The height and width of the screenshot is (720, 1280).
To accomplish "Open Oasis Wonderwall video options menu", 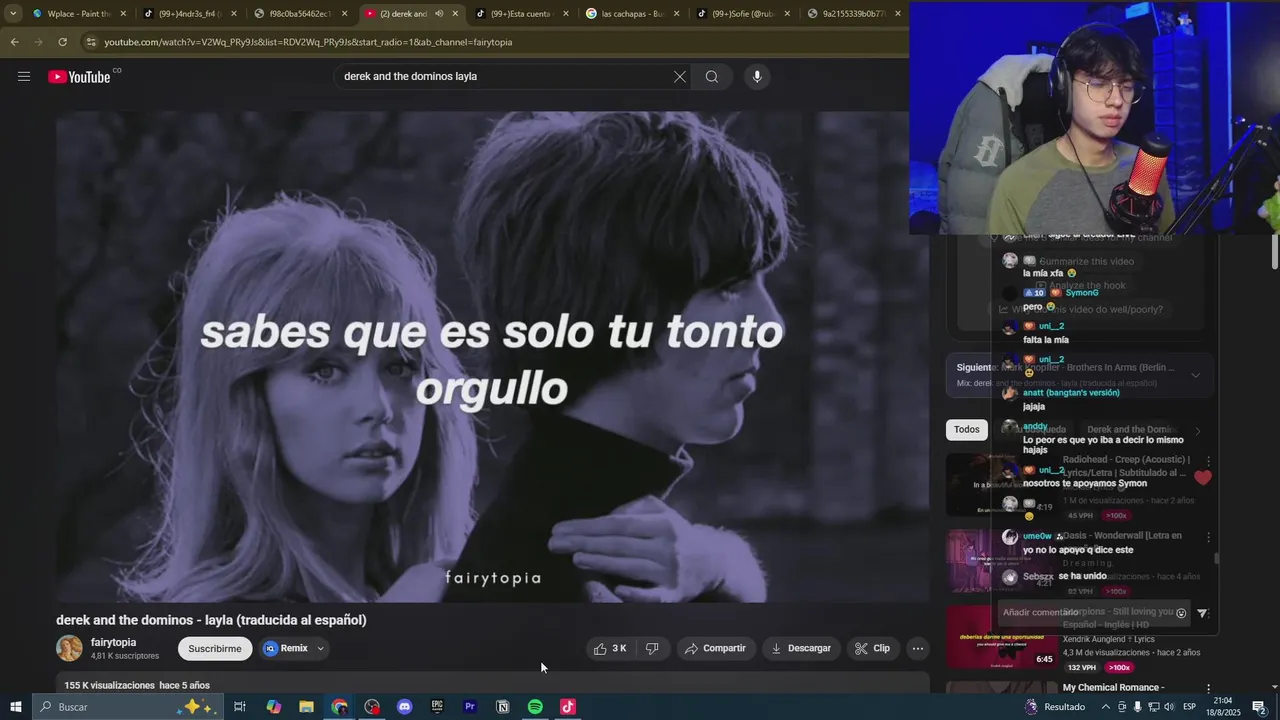I will [1208, 537].
